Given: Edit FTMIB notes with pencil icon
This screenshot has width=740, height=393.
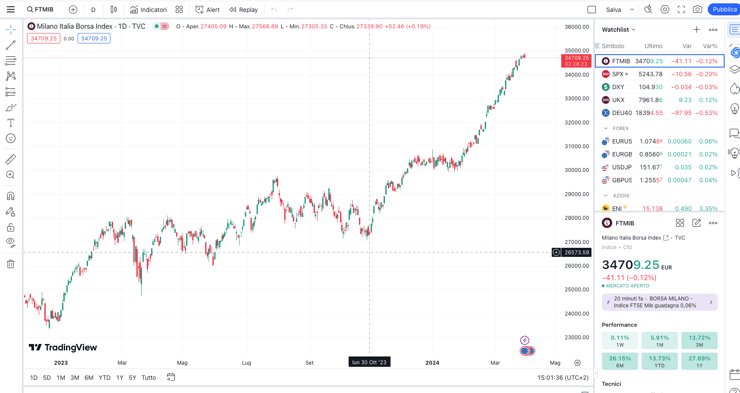Looking at the screenshot, I should coord(696,223).
